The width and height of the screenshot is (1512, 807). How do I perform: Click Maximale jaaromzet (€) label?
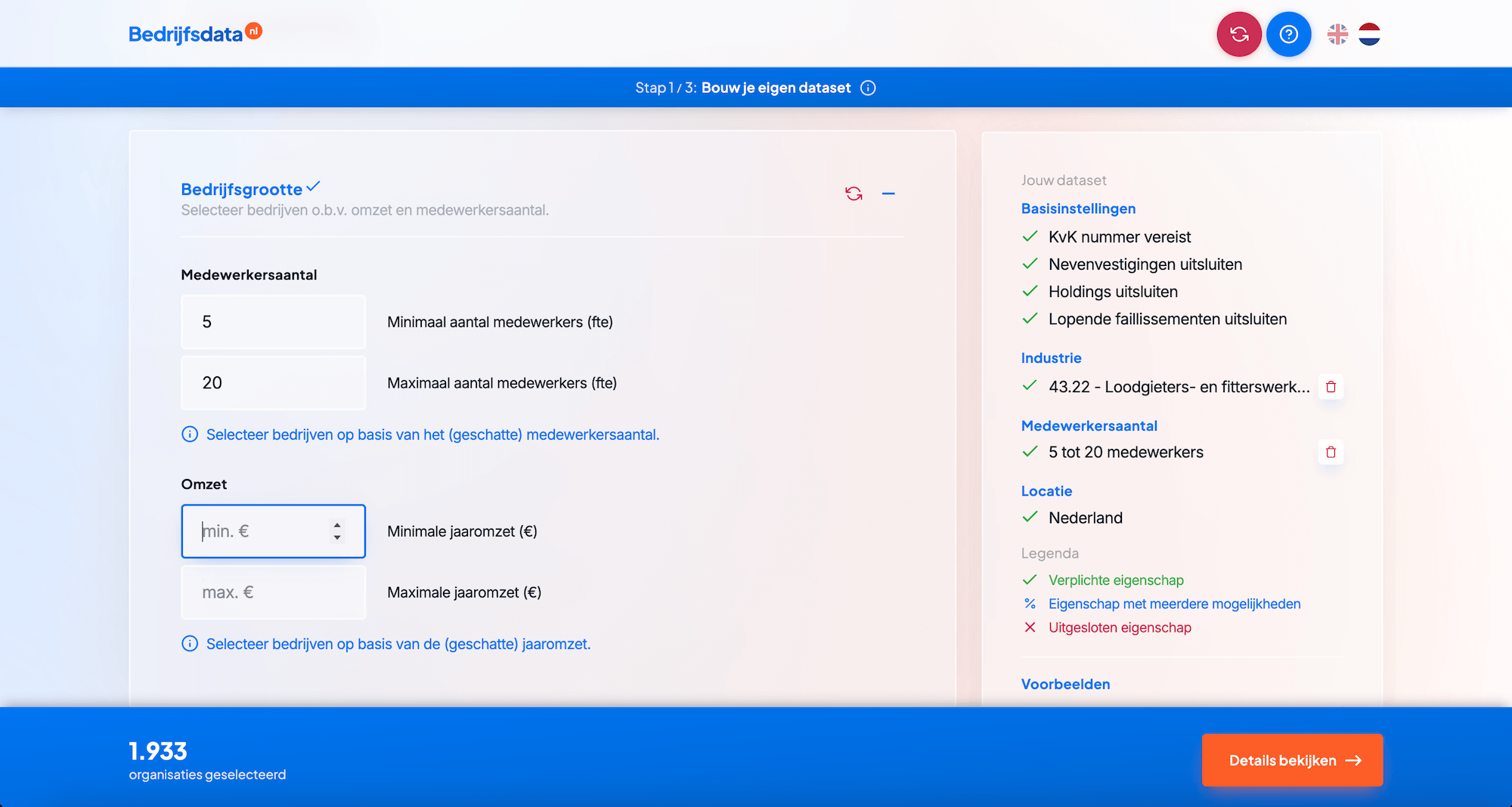pos(464,592)
